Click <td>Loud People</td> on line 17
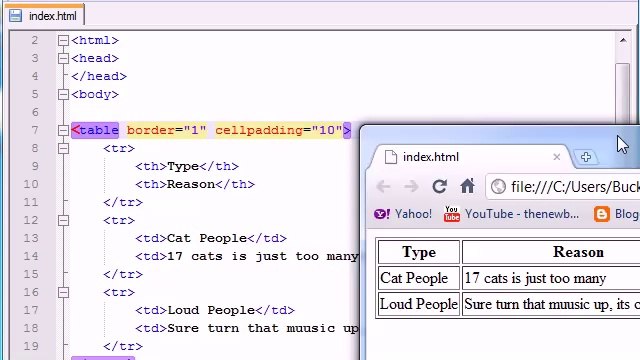640x360 pixels. click(215, 310)
